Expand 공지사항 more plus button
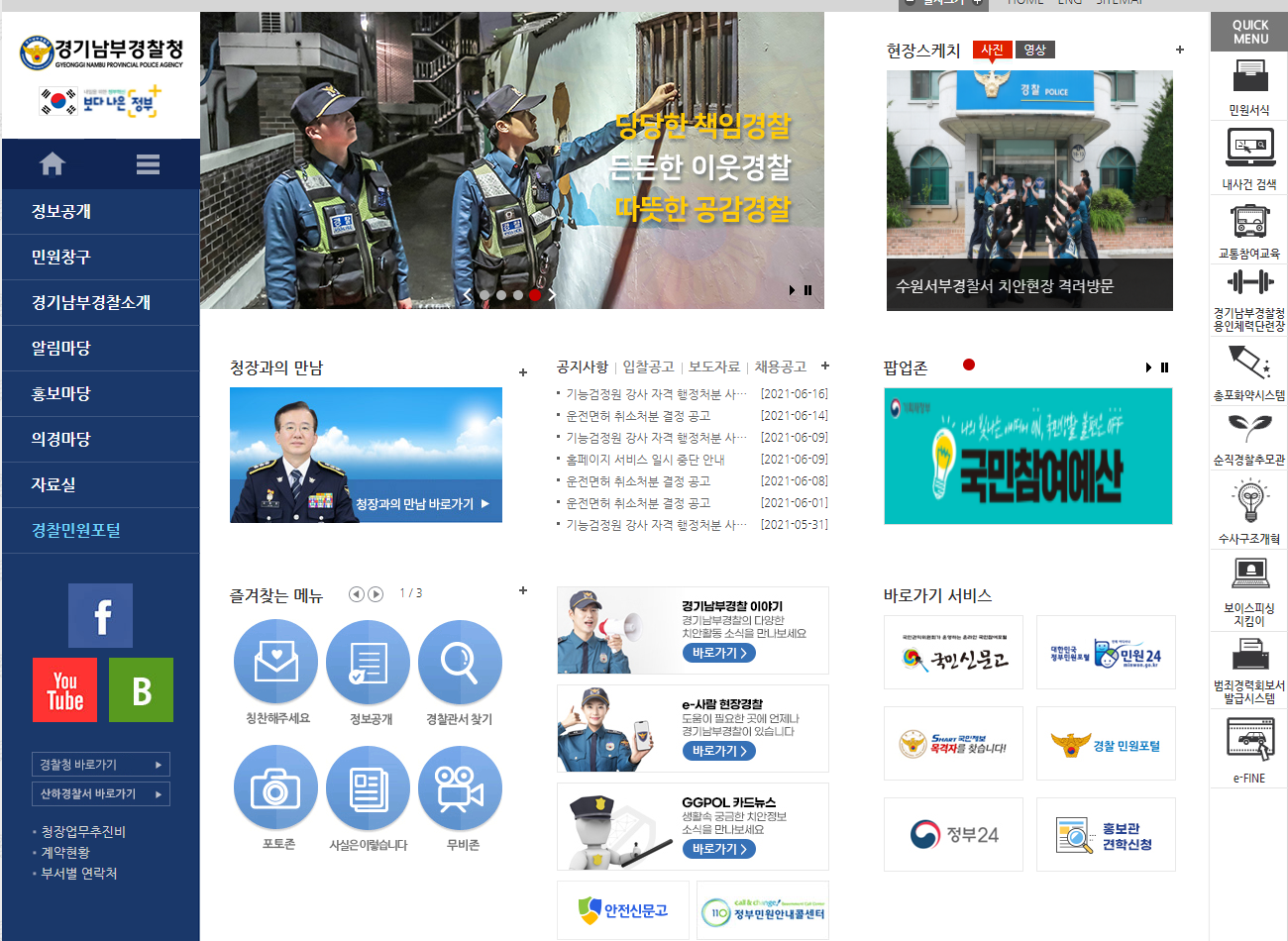 [x=825, y=366]
